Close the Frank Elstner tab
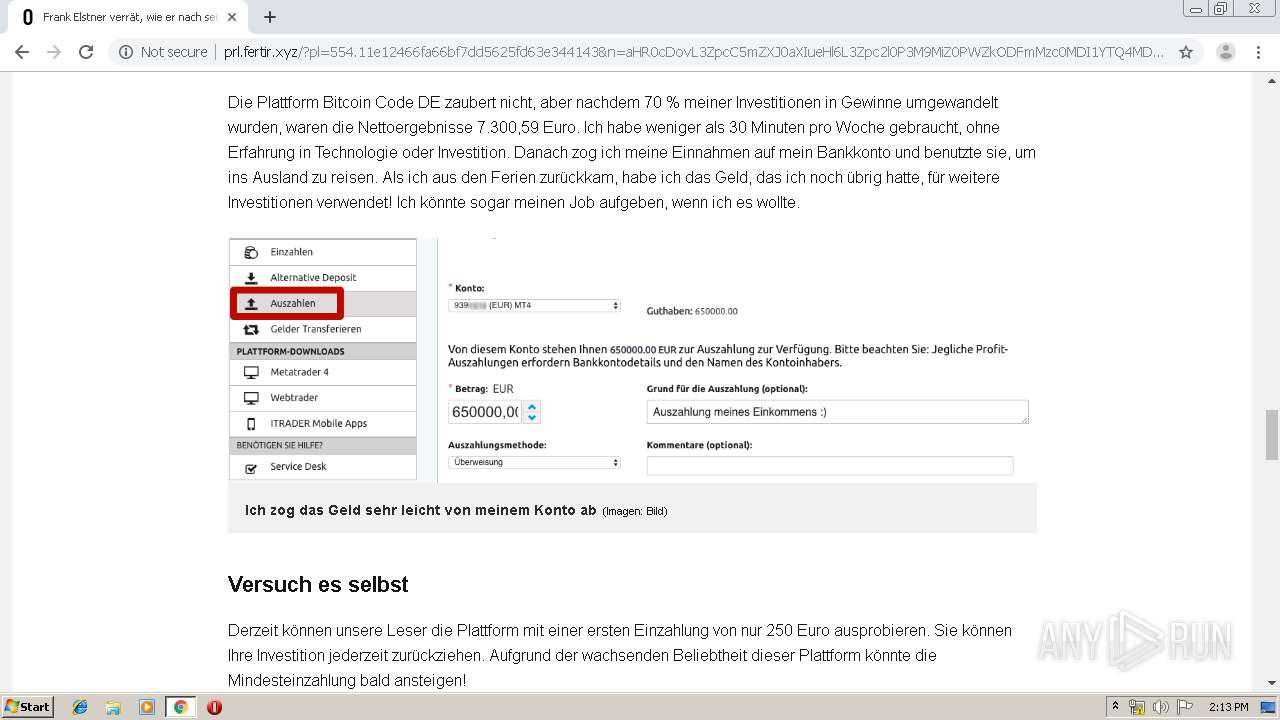The image size is (1280, 720). [232, 17]
